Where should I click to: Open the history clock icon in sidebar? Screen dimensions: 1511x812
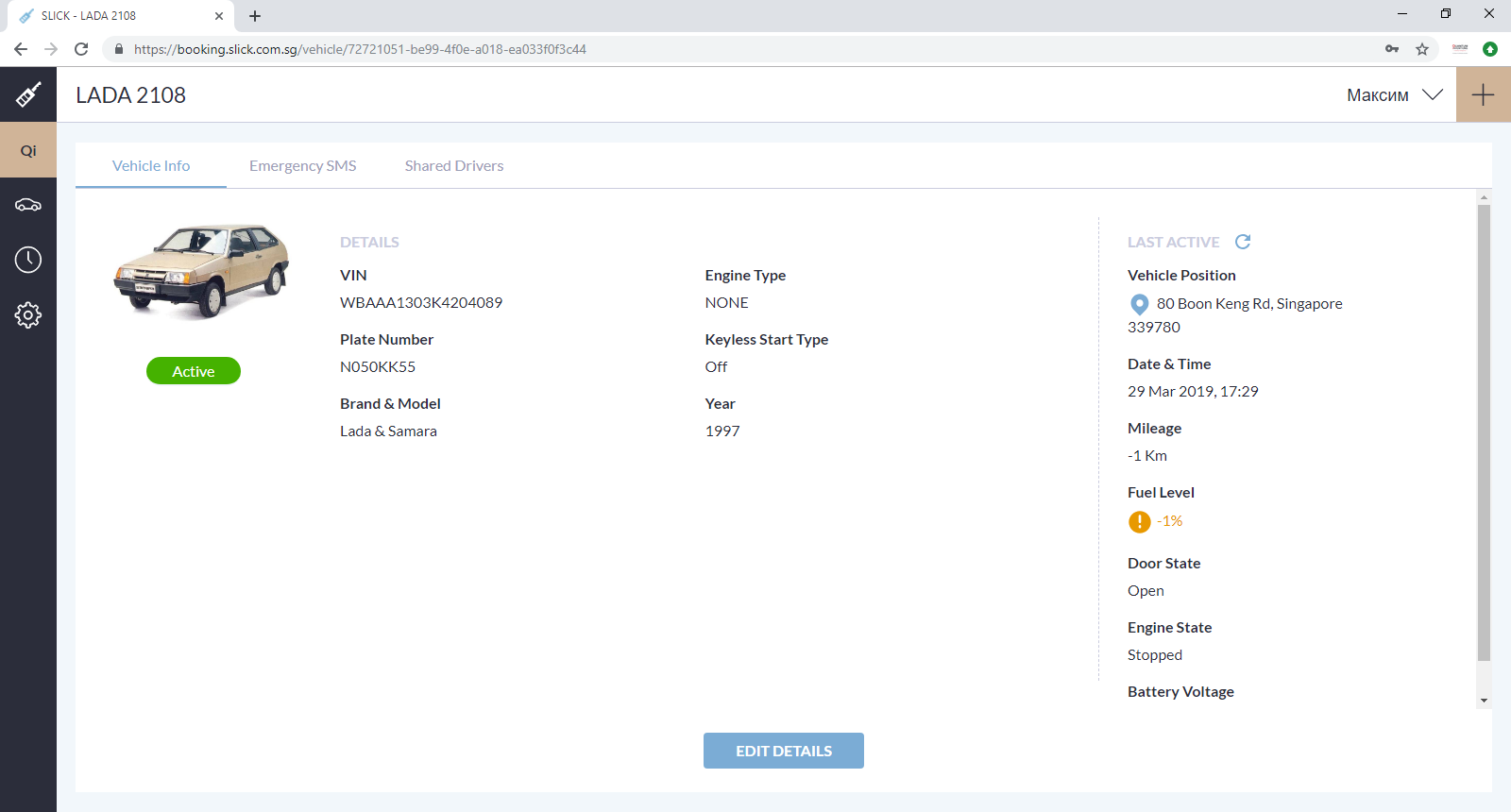point(28,260)
